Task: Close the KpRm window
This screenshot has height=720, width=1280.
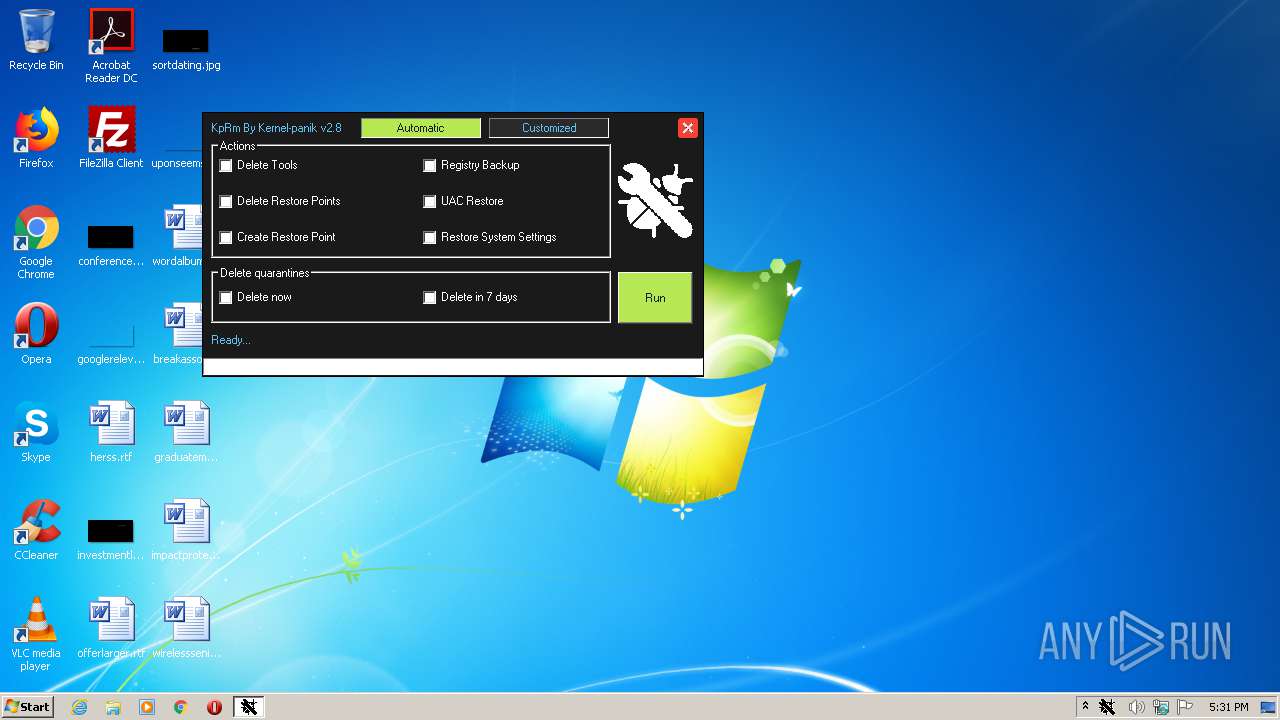Action: (687, 128)
